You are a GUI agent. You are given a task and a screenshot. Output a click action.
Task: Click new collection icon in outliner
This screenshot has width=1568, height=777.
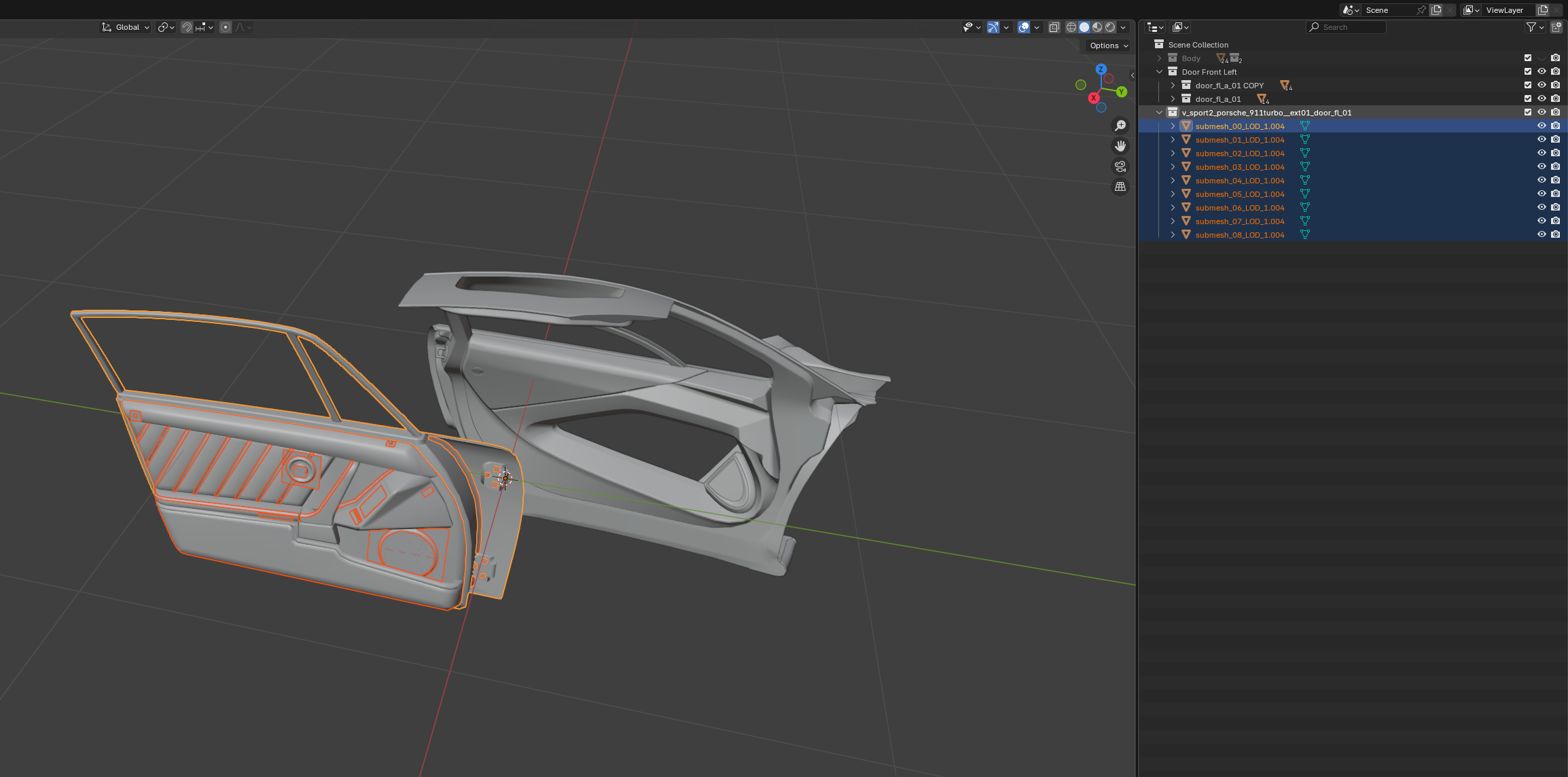point(1556,27)
